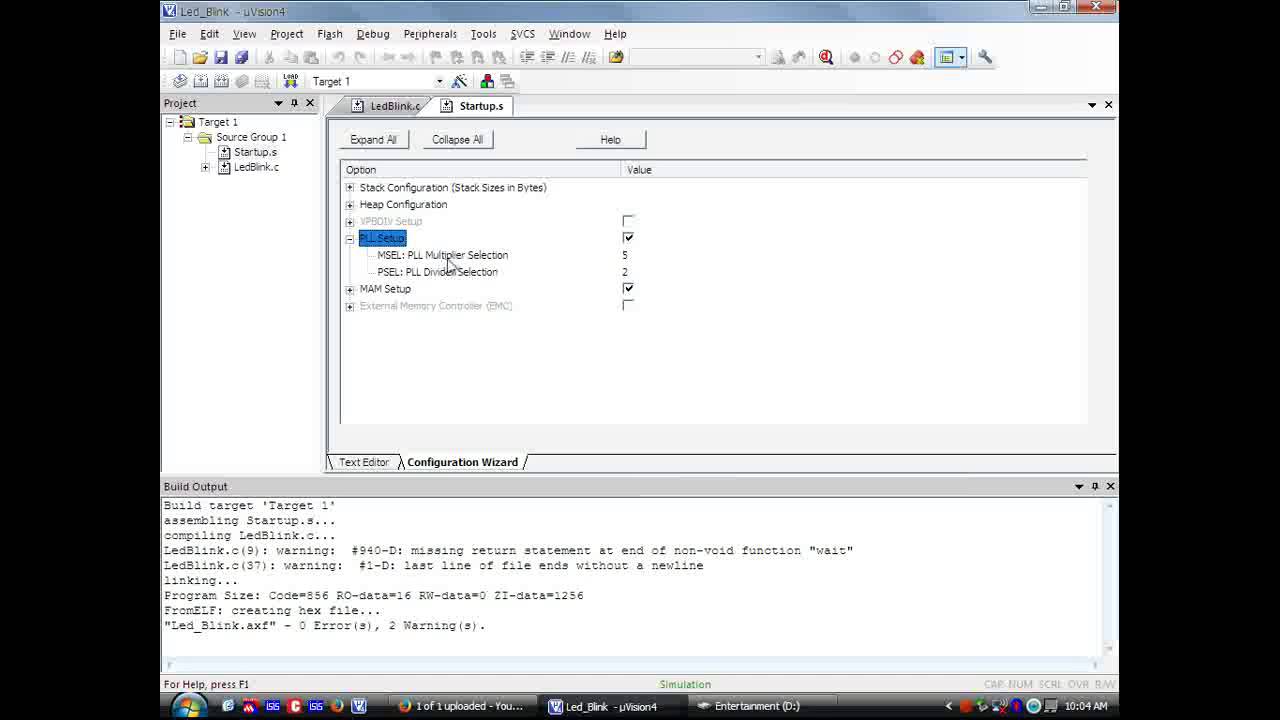Indent selected text icon
The image size is (1280, 720).
527,57
